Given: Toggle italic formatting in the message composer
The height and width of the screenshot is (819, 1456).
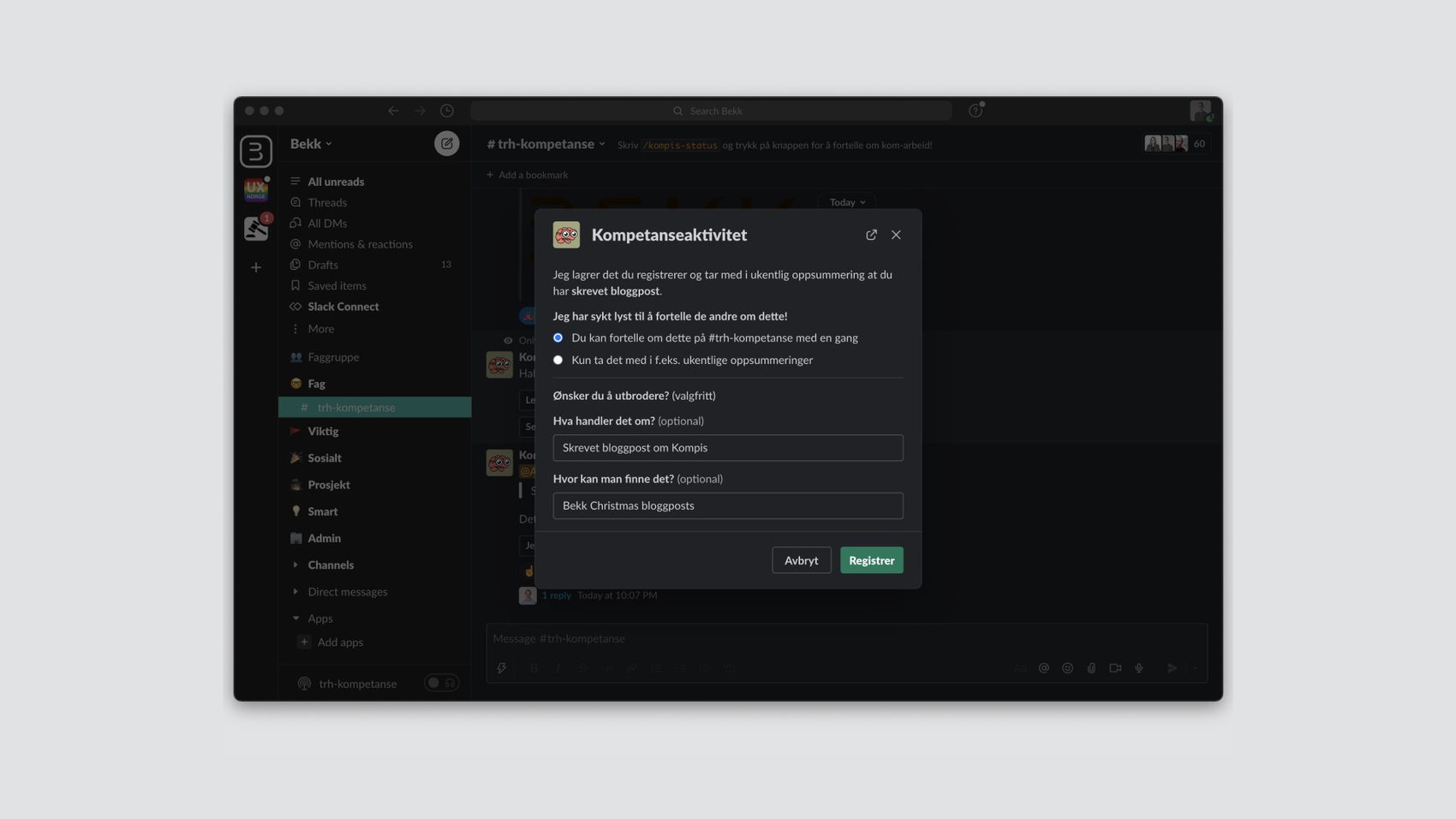Looking at the screenshot, I should 558,668.
